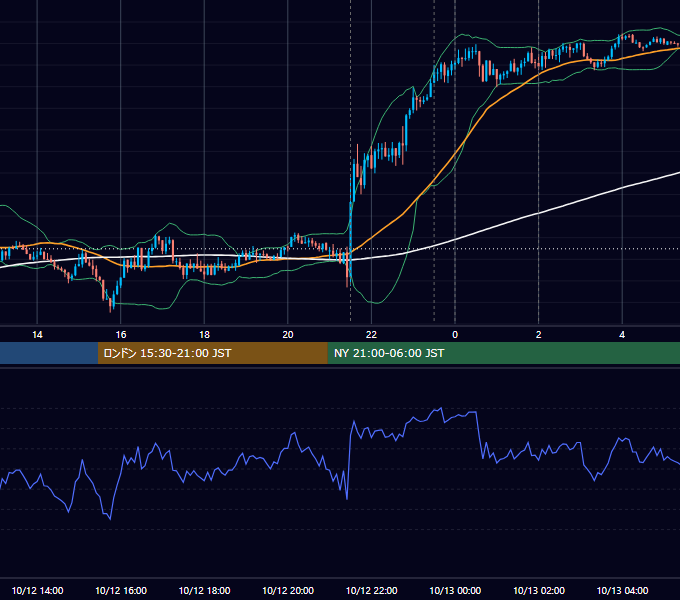The height and width of the screenshot is (600, 680).
Task: Click the 10/12 22:00 date label
Action: click(371, 590)
